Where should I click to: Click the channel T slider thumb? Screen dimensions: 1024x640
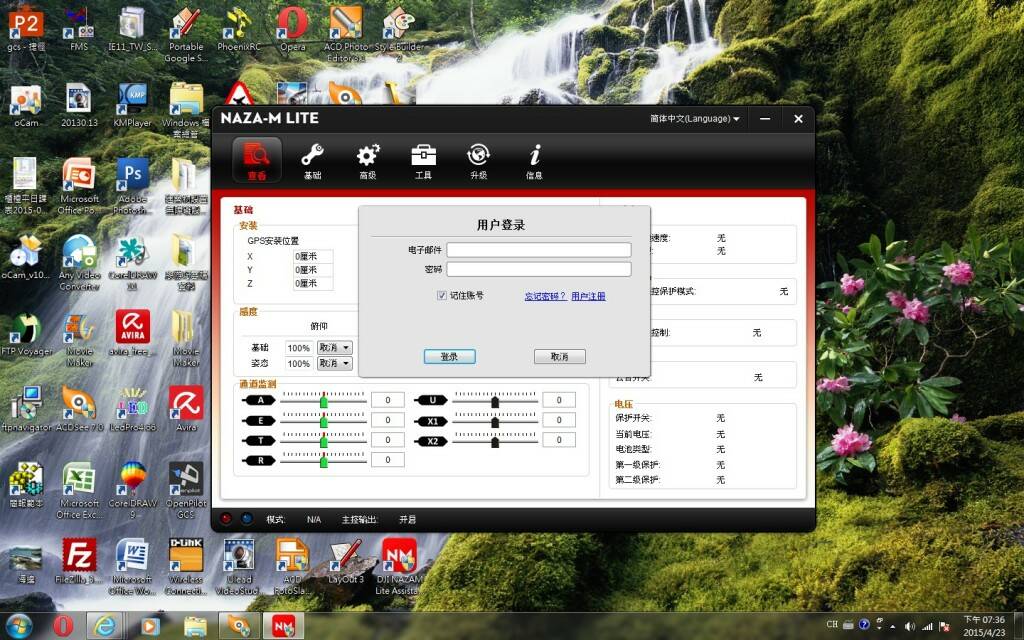pos(324,441)
